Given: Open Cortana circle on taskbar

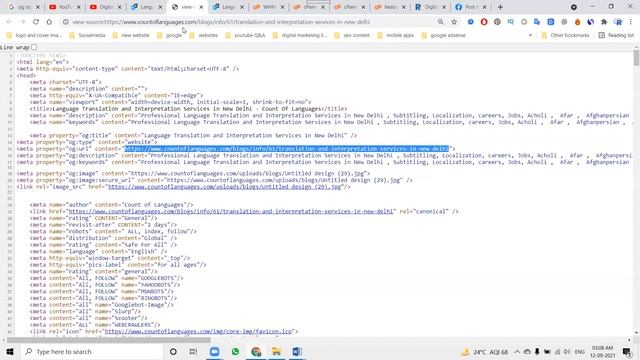Looking at the screenshot, I should point(173,351).
